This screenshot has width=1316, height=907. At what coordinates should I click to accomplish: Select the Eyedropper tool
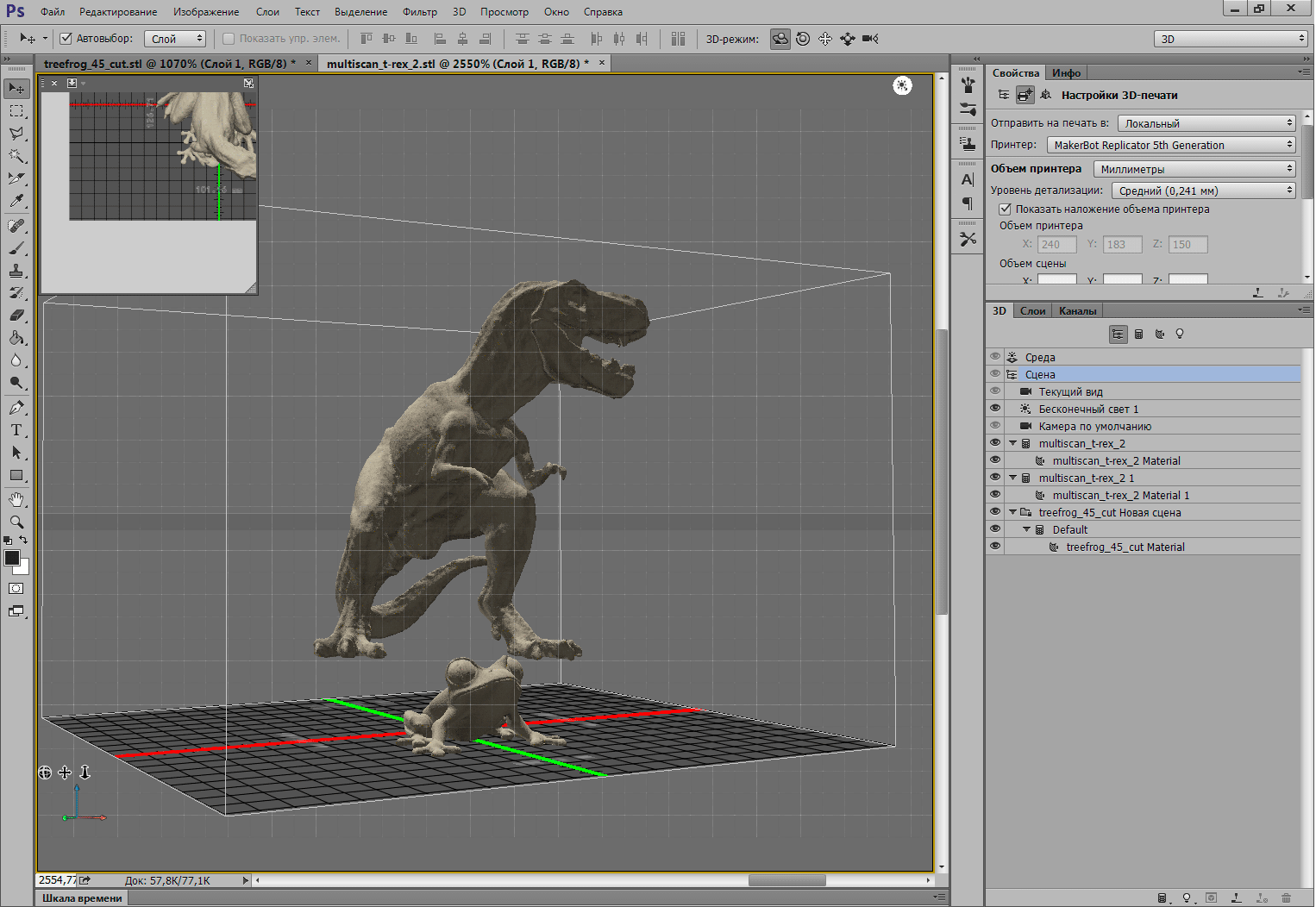tap(16, 201)
